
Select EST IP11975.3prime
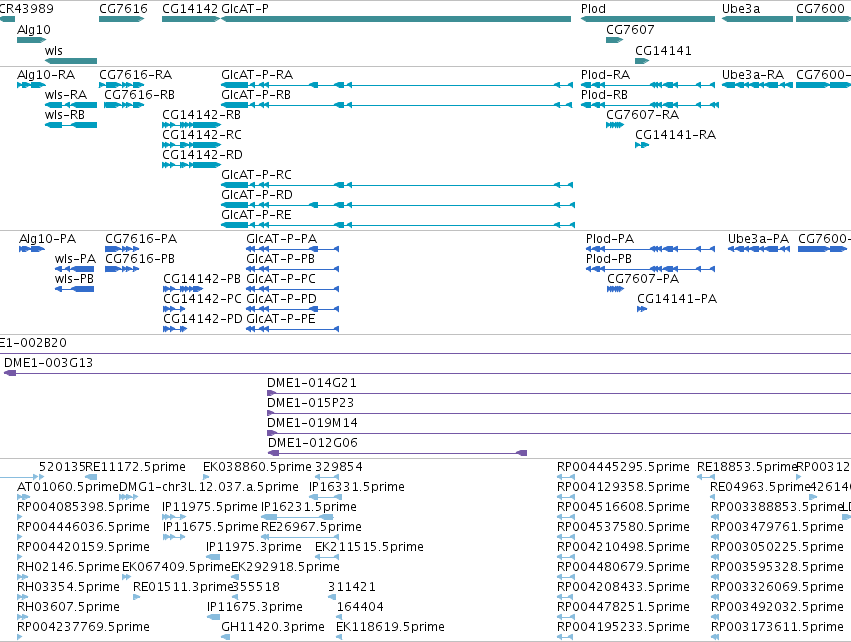[x=253, y=546]
